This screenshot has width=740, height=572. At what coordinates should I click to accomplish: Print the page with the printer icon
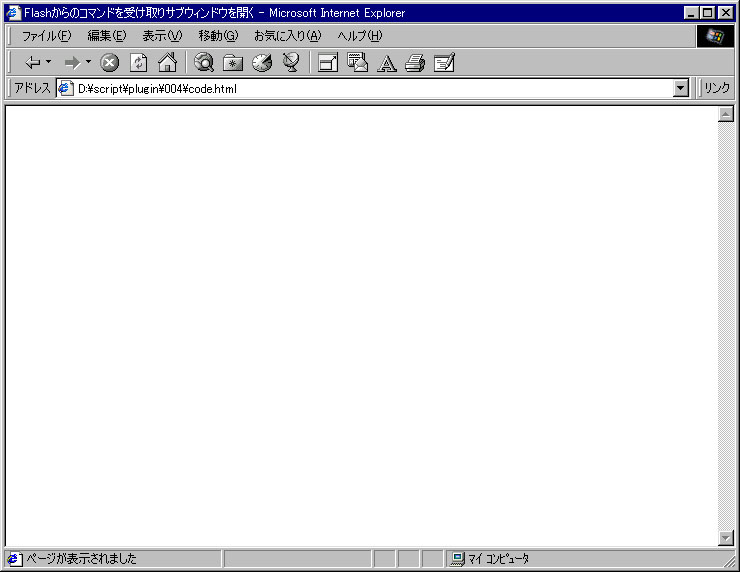click(x=415, y=63)
